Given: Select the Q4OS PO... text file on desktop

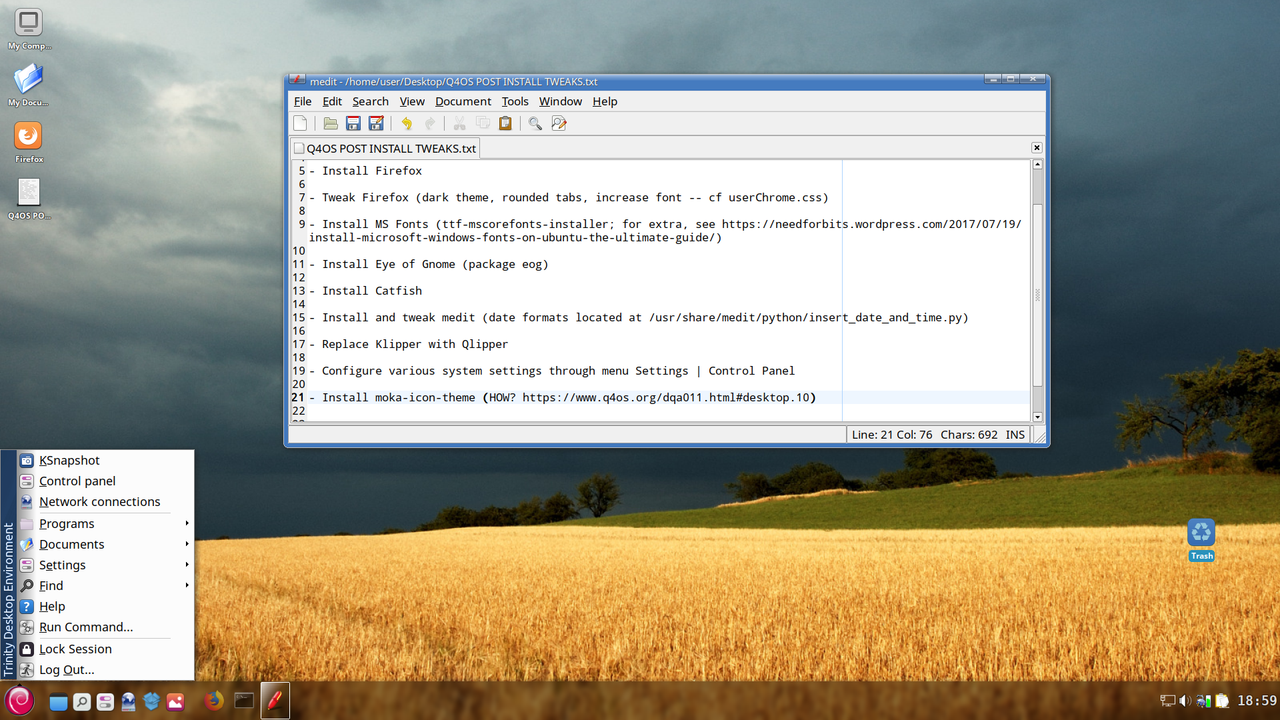Looking at the screenshot, I should pyautogui.click(x=29, y=199).
